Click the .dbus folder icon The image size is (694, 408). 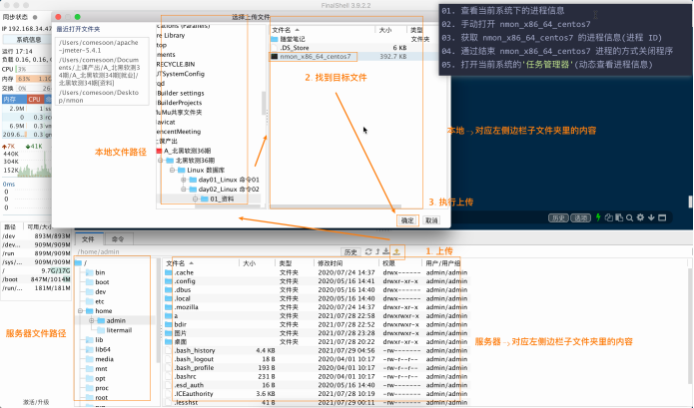pyautogui.click(x=169, y=290)
